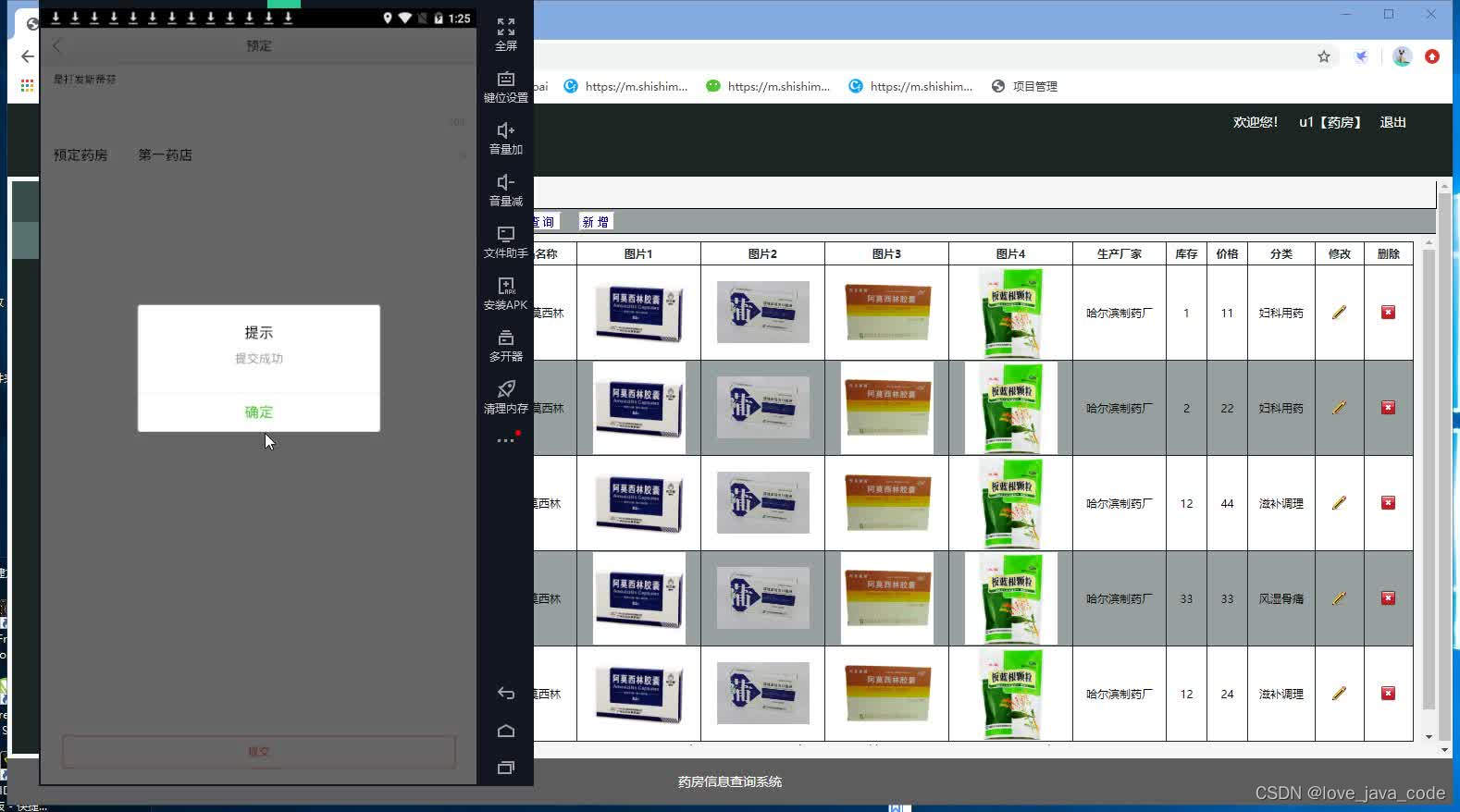
Task: Click the 生产厂家 column header
Action: (1119, 253)
